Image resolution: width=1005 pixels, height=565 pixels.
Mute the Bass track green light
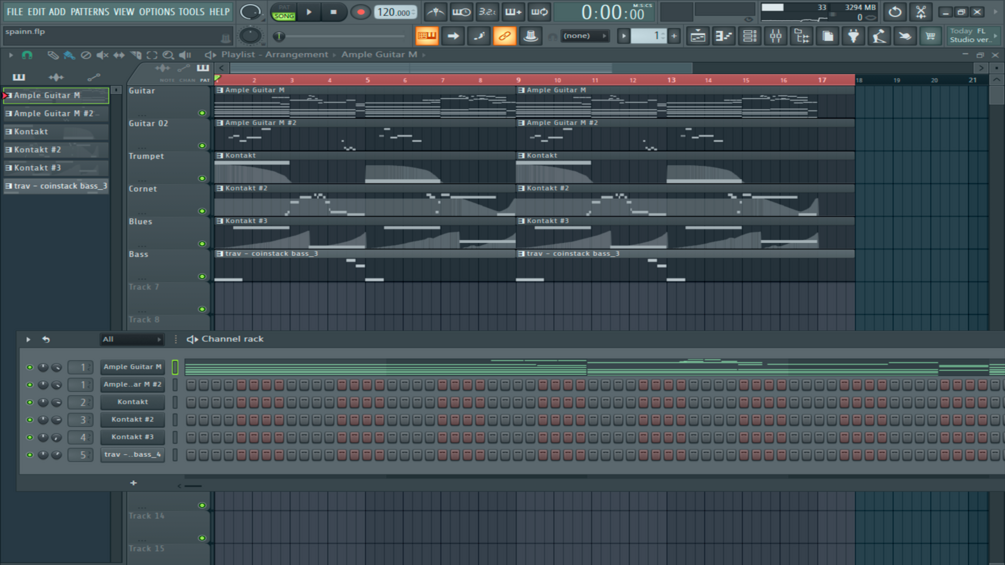click(x=202, y=277)
